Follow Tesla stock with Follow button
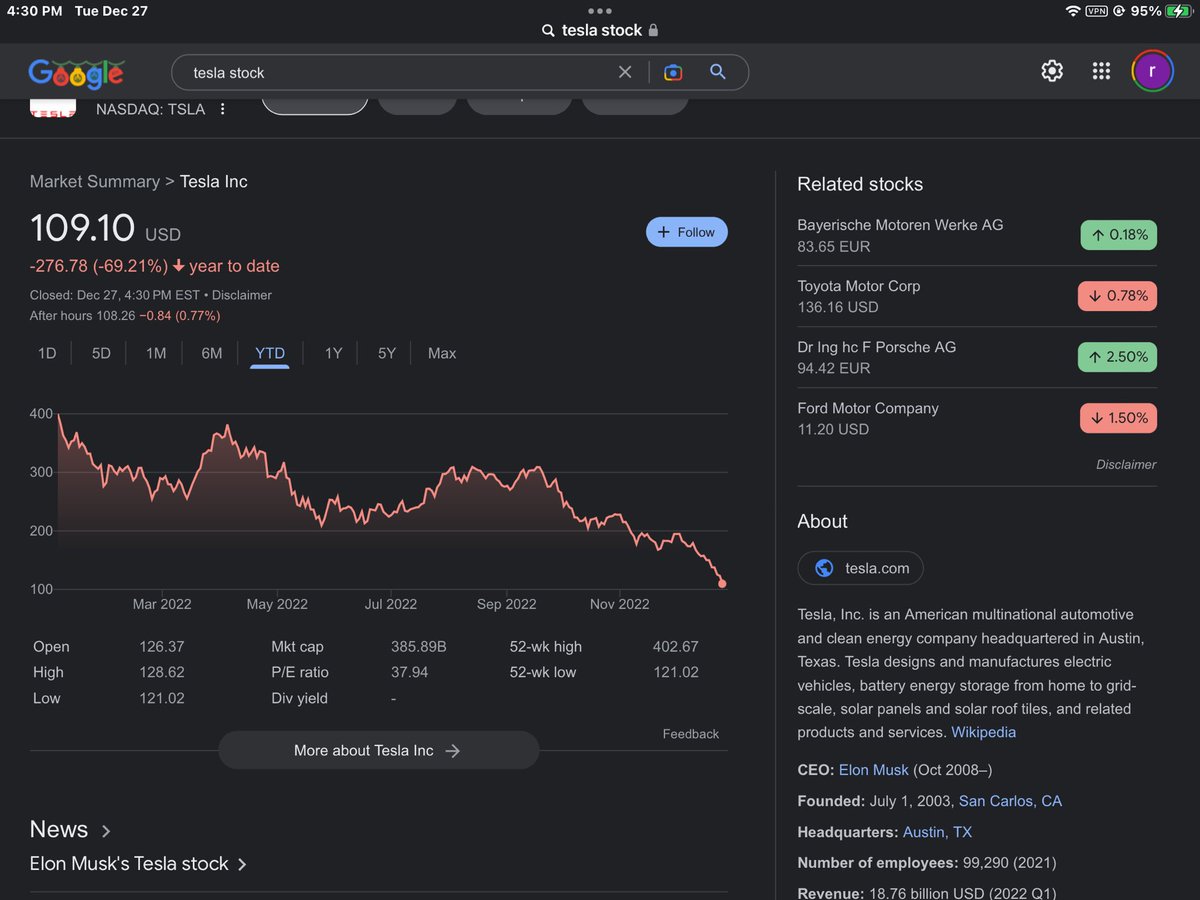 pyautogui.click(x=687, y=232)
